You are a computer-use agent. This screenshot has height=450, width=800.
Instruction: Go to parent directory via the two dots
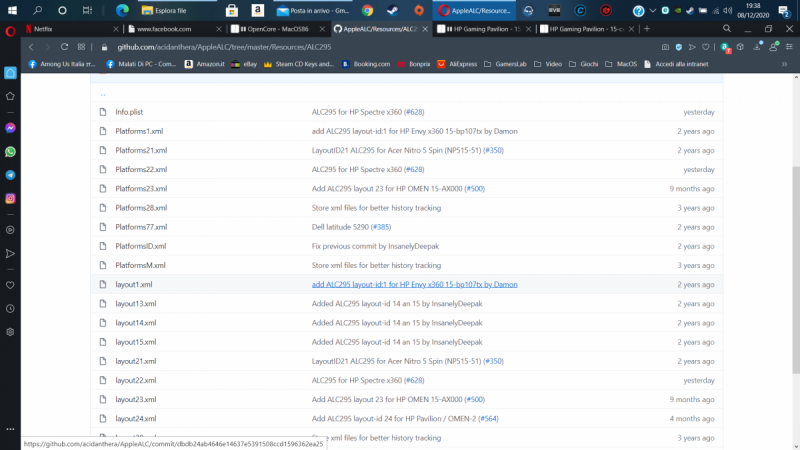[x=103, y=93]
